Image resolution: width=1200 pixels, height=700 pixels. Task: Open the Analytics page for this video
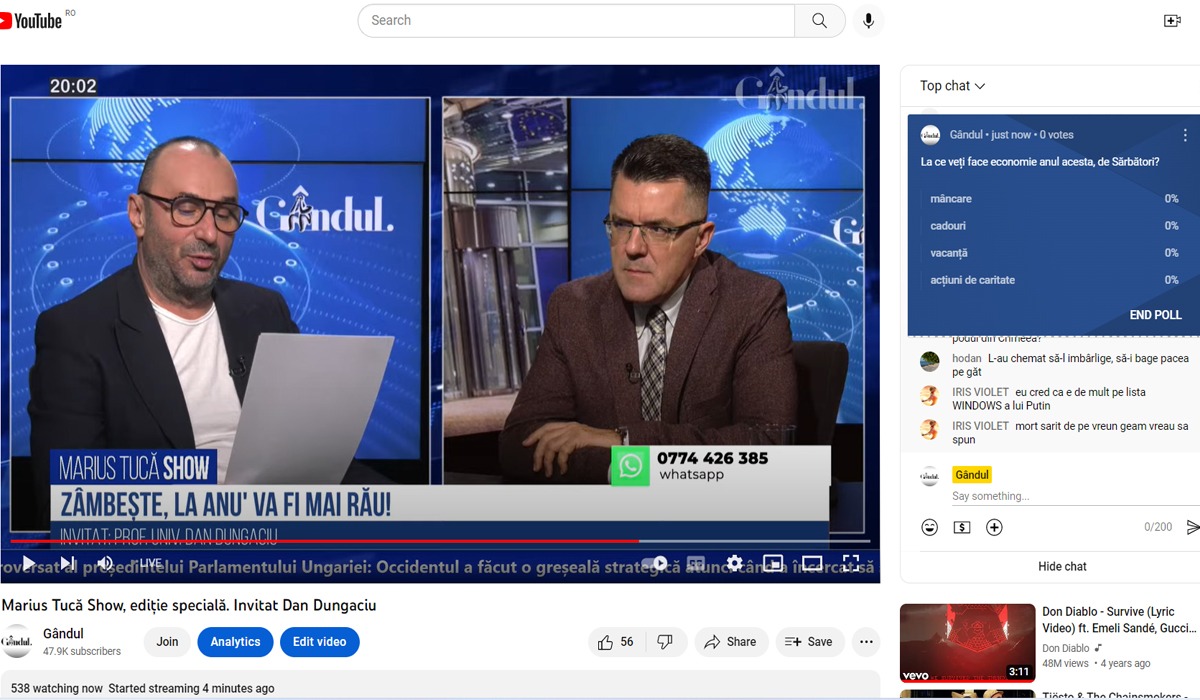235,642
